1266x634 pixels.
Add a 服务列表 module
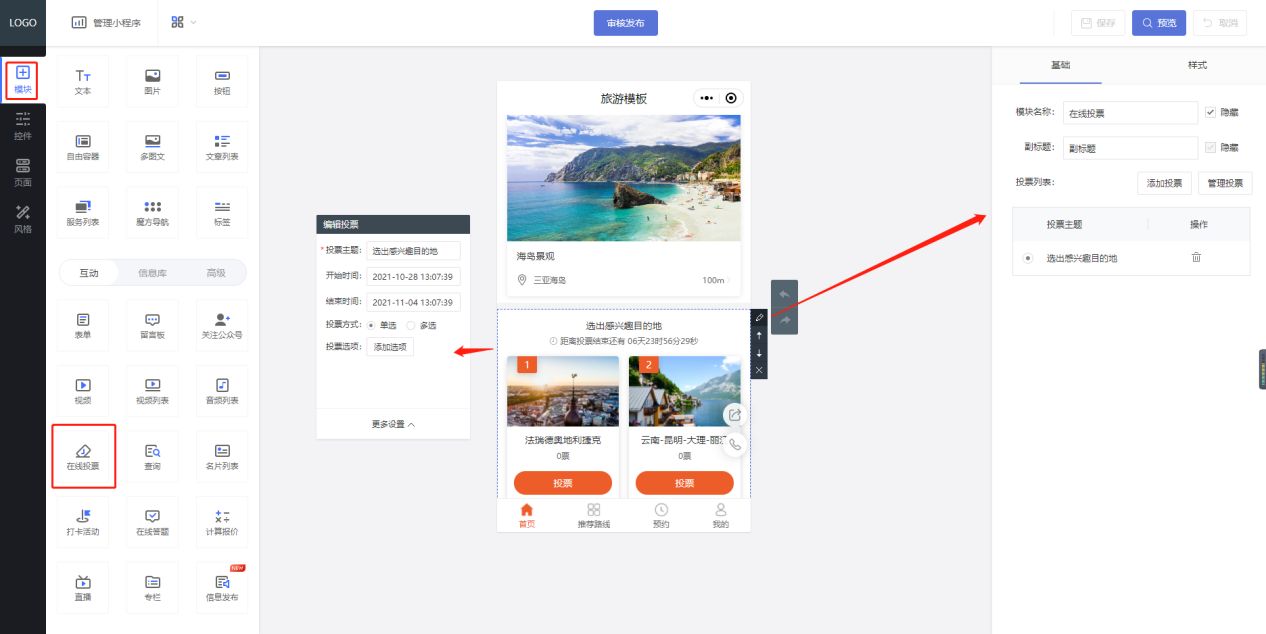coord(83,212)
